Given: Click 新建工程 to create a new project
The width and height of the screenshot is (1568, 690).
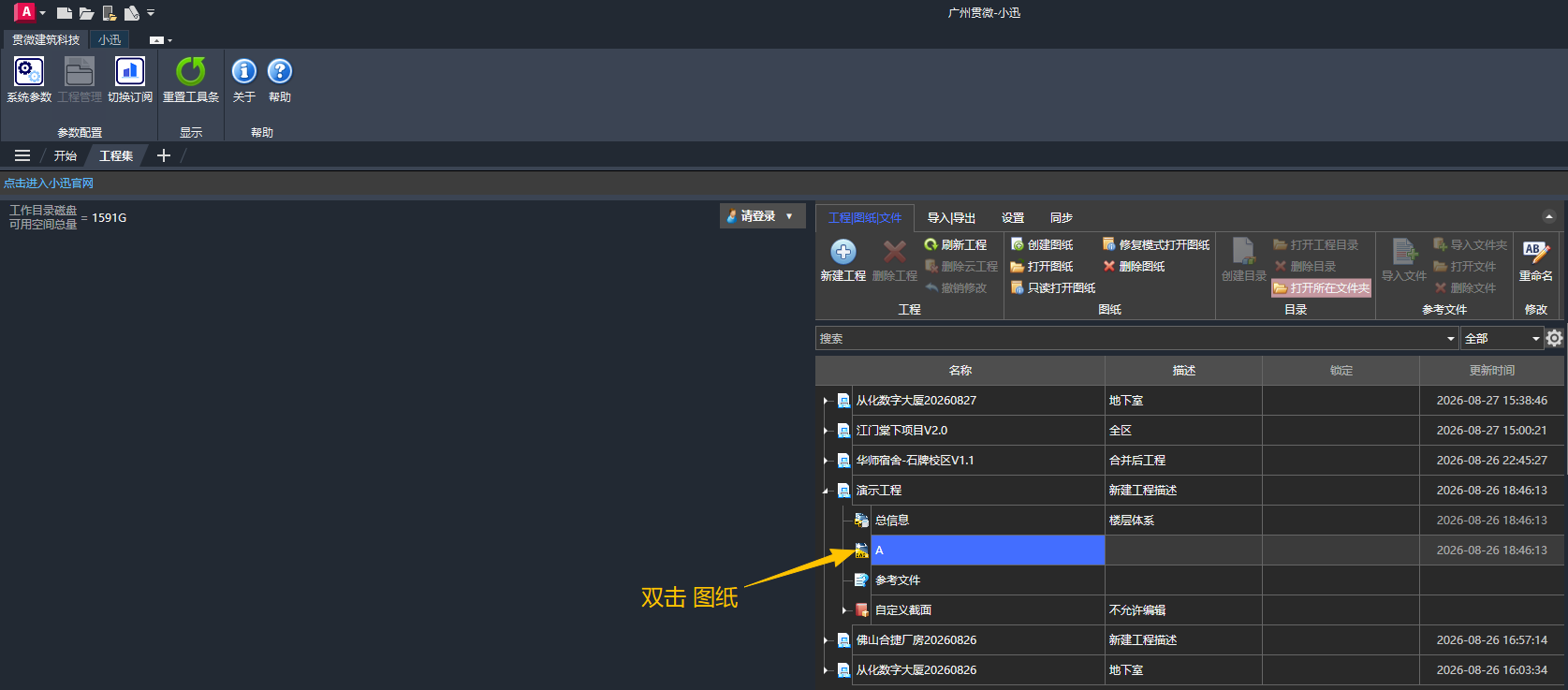Looking at the screenshot, I should (843, 260).
